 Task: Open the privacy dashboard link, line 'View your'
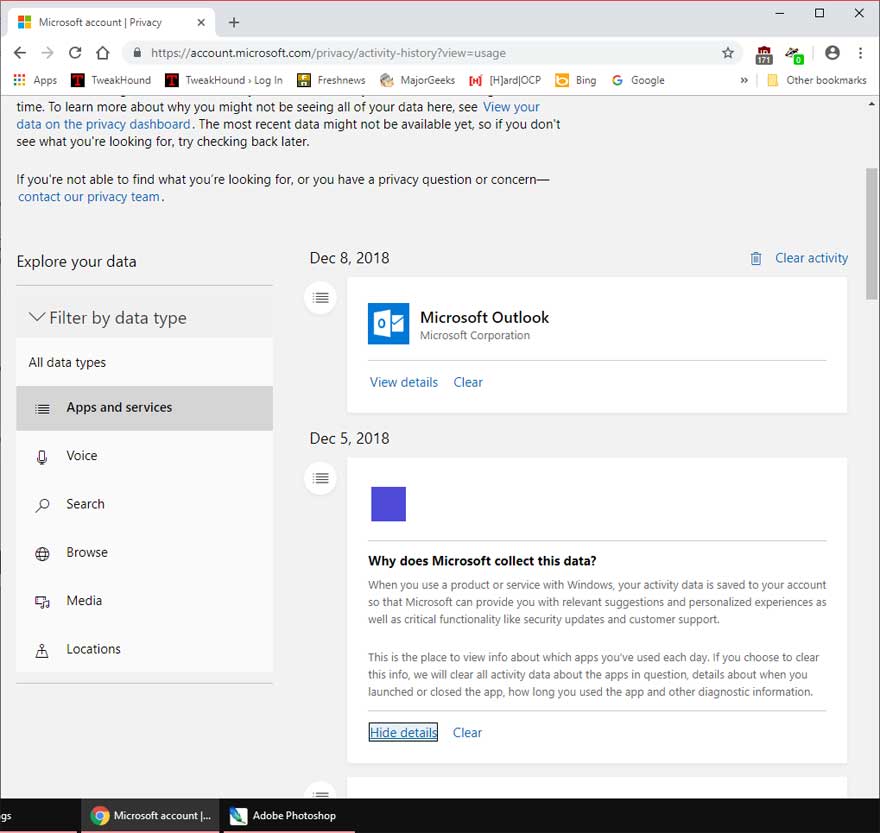tap(511, 107)
